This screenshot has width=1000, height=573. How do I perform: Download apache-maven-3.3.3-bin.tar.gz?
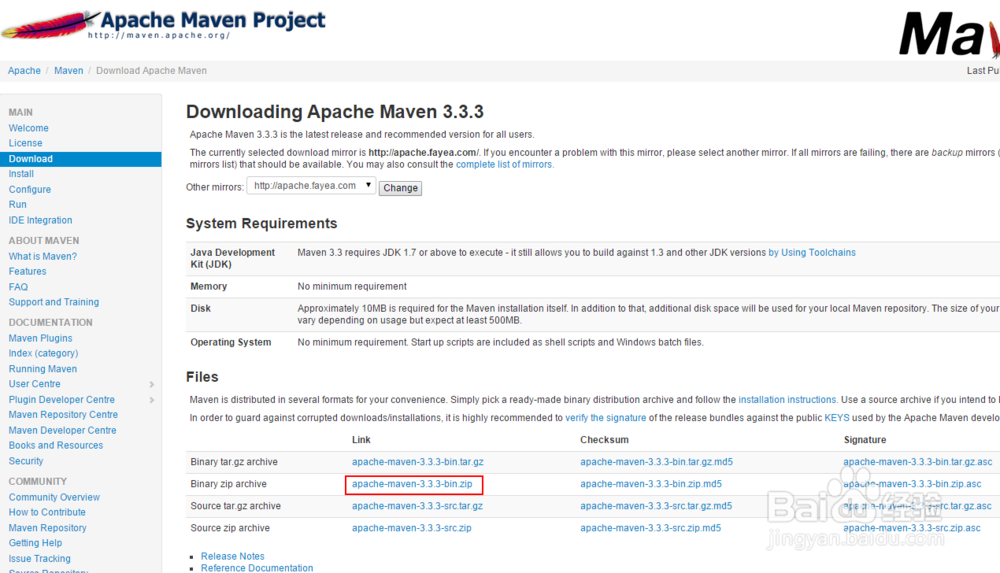click(x=418, y=462)
